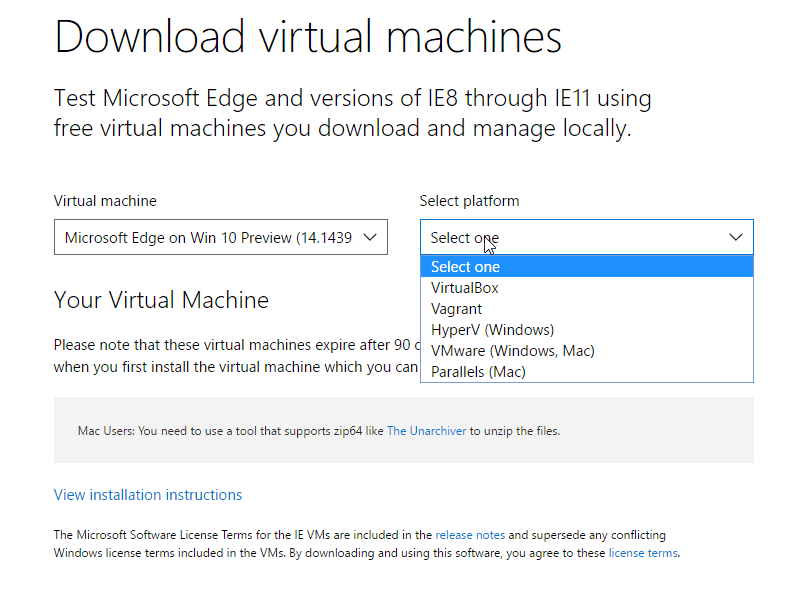Open the Virtual machine dropdown
Image resolution: width=793 pixels, height=593 pixels.
(221, 237)
